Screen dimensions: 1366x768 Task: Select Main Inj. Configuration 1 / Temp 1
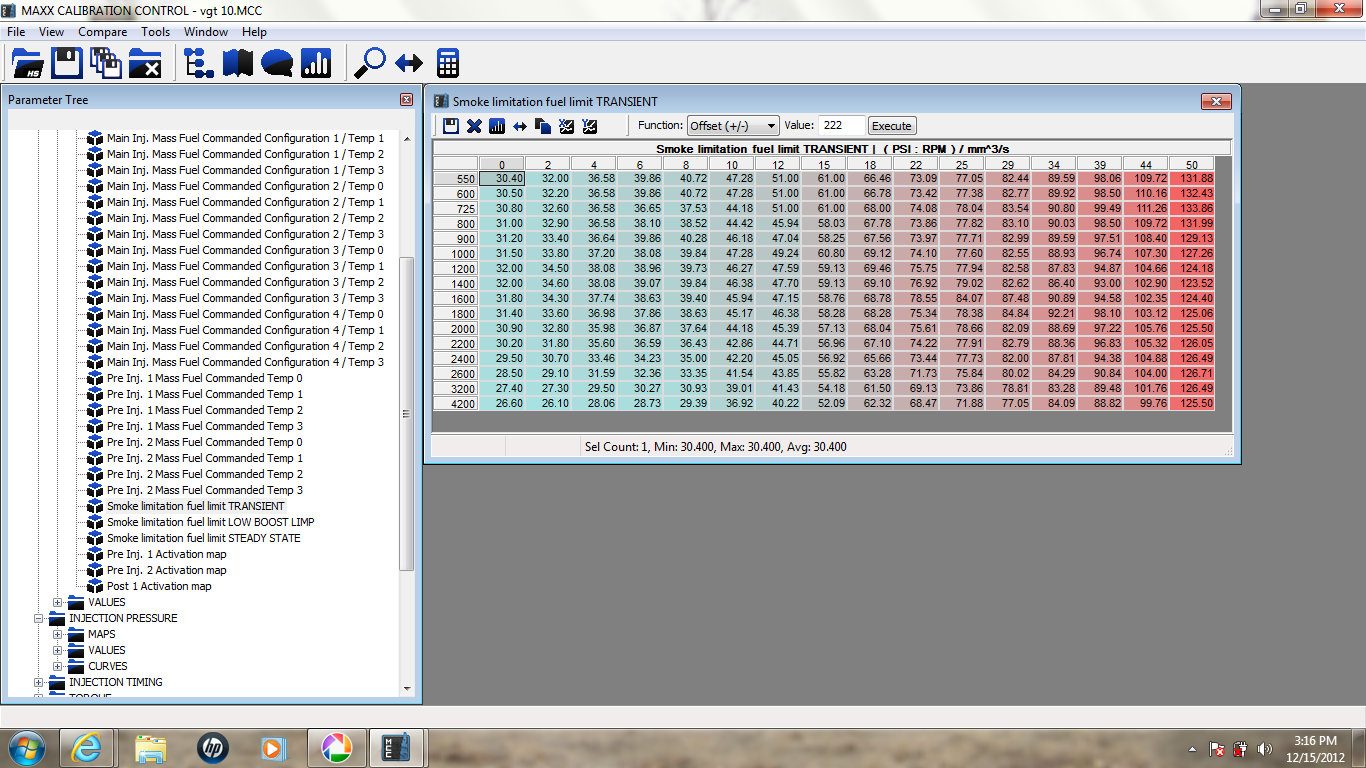tap(245, 138)
